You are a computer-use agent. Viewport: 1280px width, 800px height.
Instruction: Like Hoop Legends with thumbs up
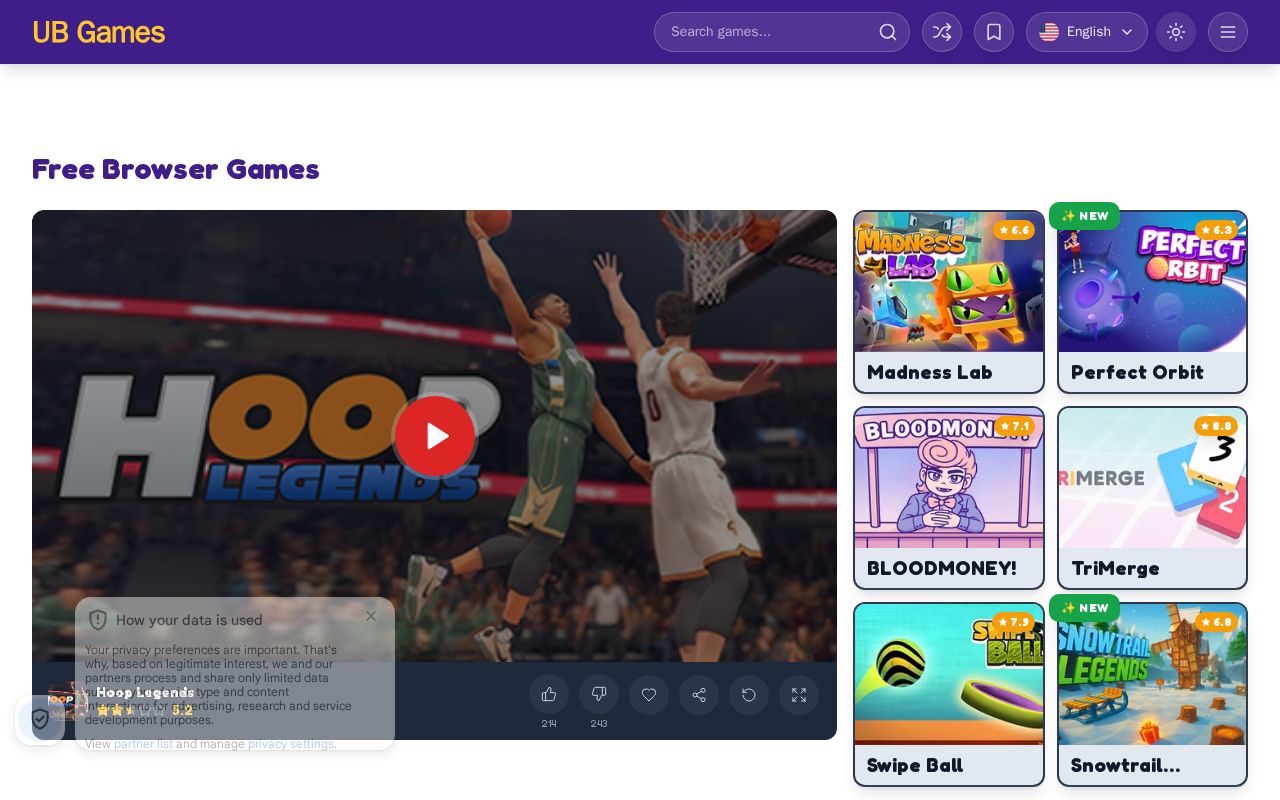[549, 695]
